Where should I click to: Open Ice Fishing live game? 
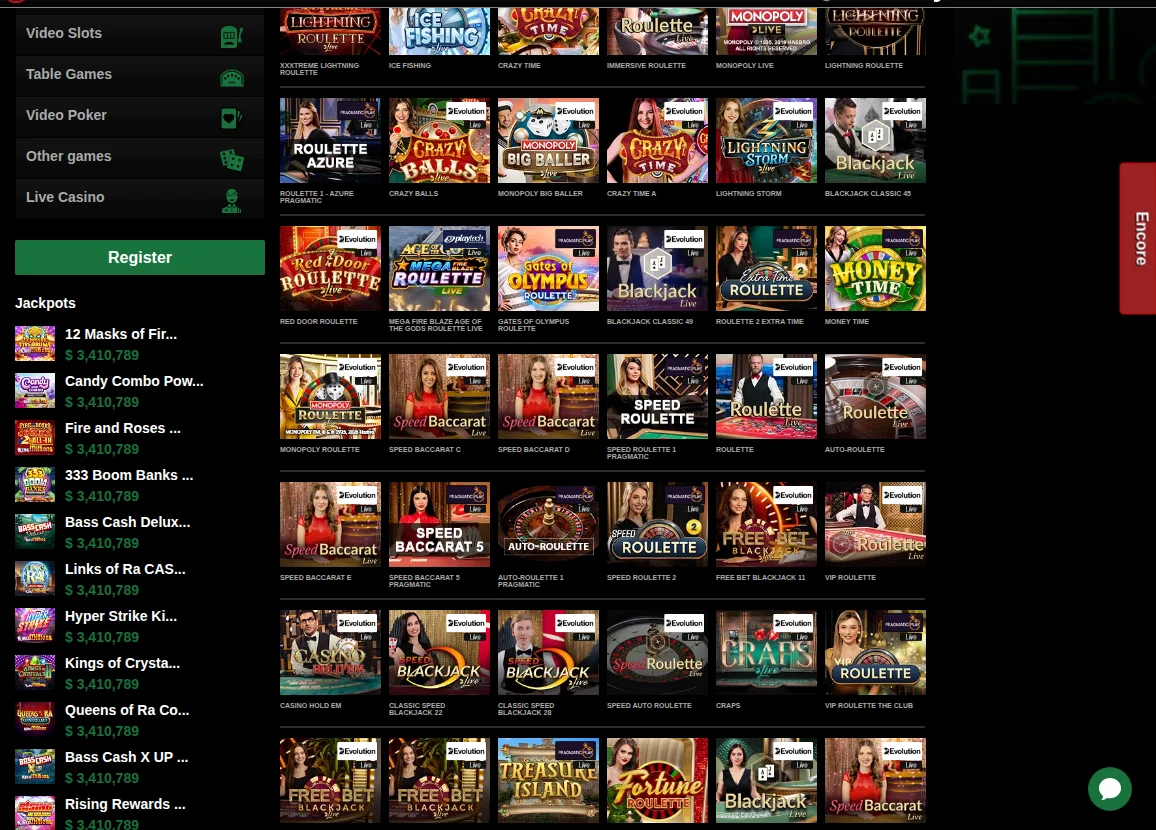click(x=439, y=32)
